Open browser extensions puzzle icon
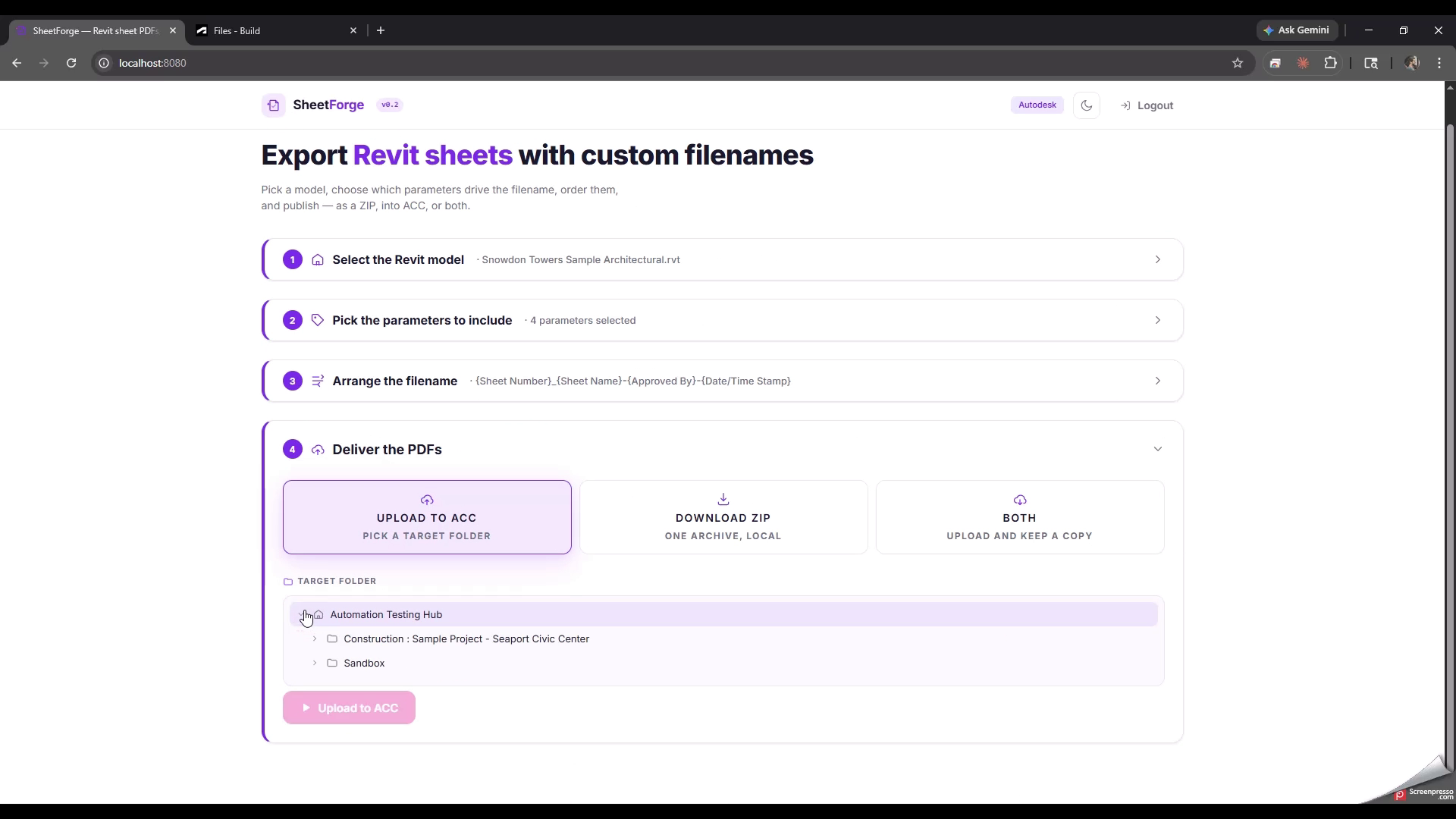The image size is (1456, 819). tap(1330, 63)
